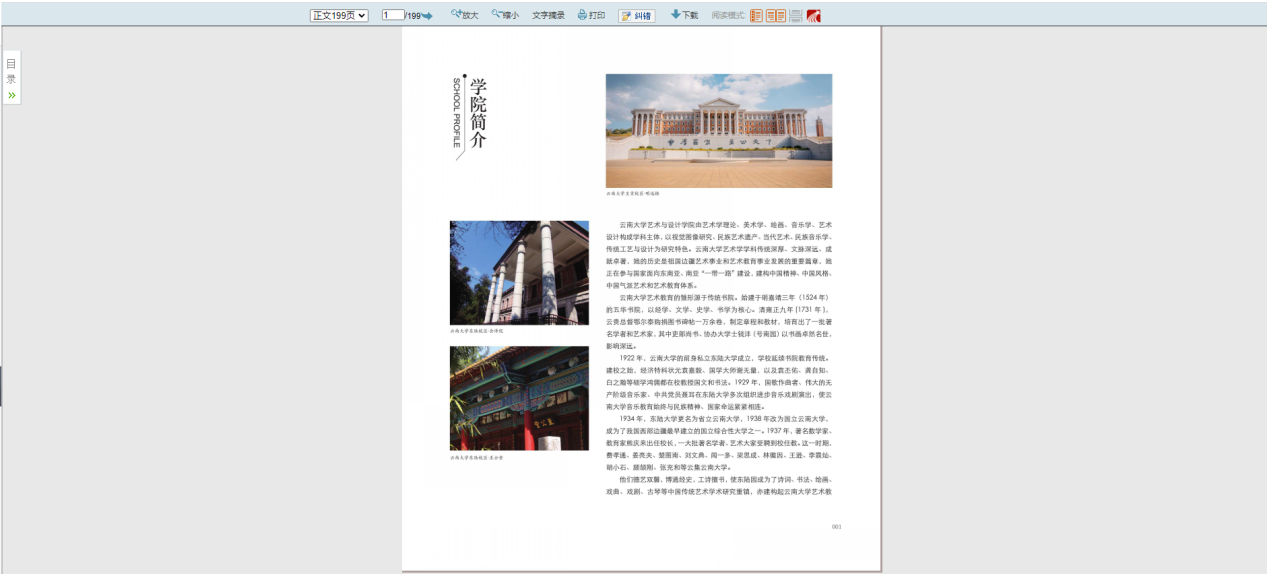Viewport: 1267px width, 574px height.
Task: Switch to double-page reading mode icon
Action: pos(776,15)
